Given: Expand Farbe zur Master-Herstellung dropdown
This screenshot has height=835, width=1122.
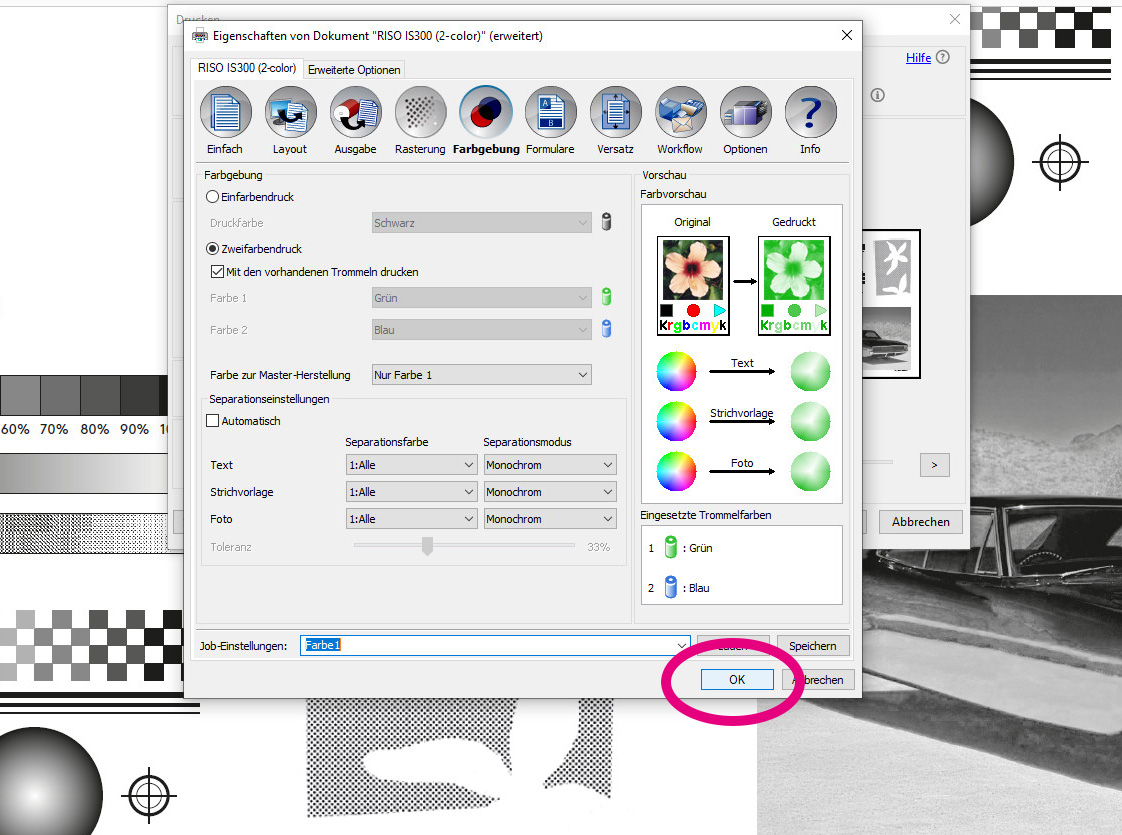Looking at the screenshot, I should (x=481, y=375).
